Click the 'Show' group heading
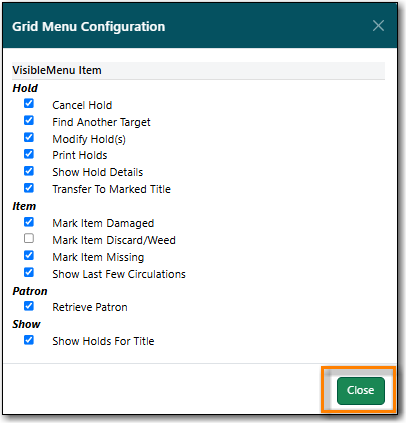This screenshot has width=406, height=423. (x=26, y=324)
